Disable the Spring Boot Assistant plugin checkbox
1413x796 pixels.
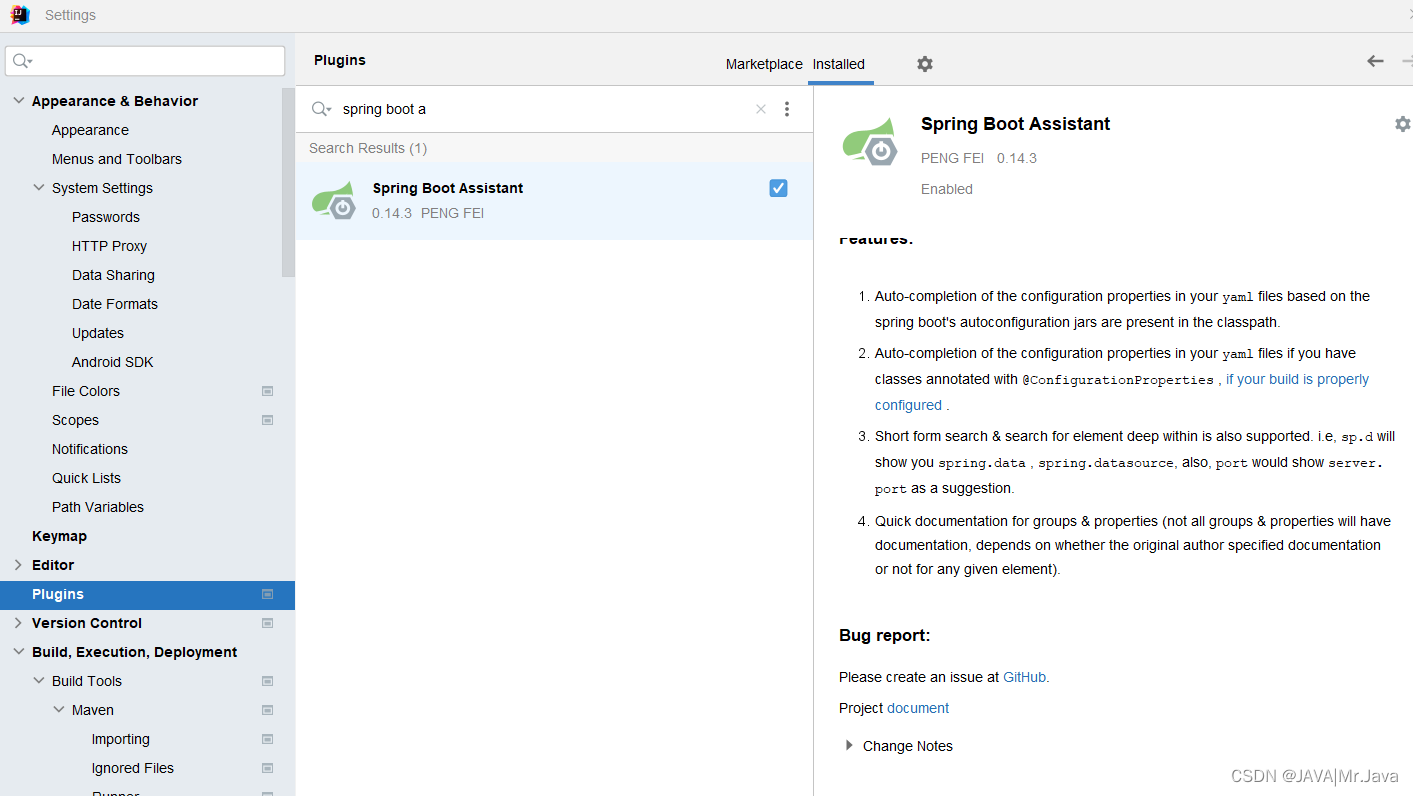click(x=778, y=188)
